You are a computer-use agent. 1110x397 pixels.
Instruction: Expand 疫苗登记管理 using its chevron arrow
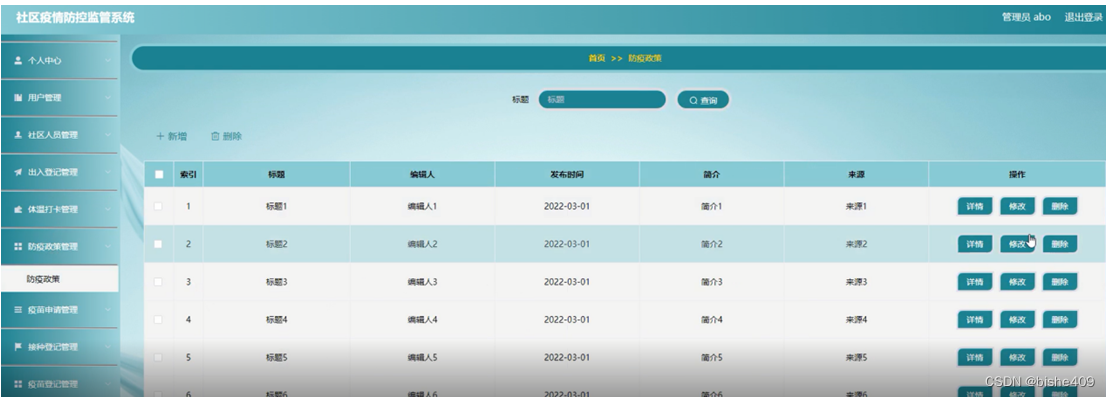coord(108,384)
